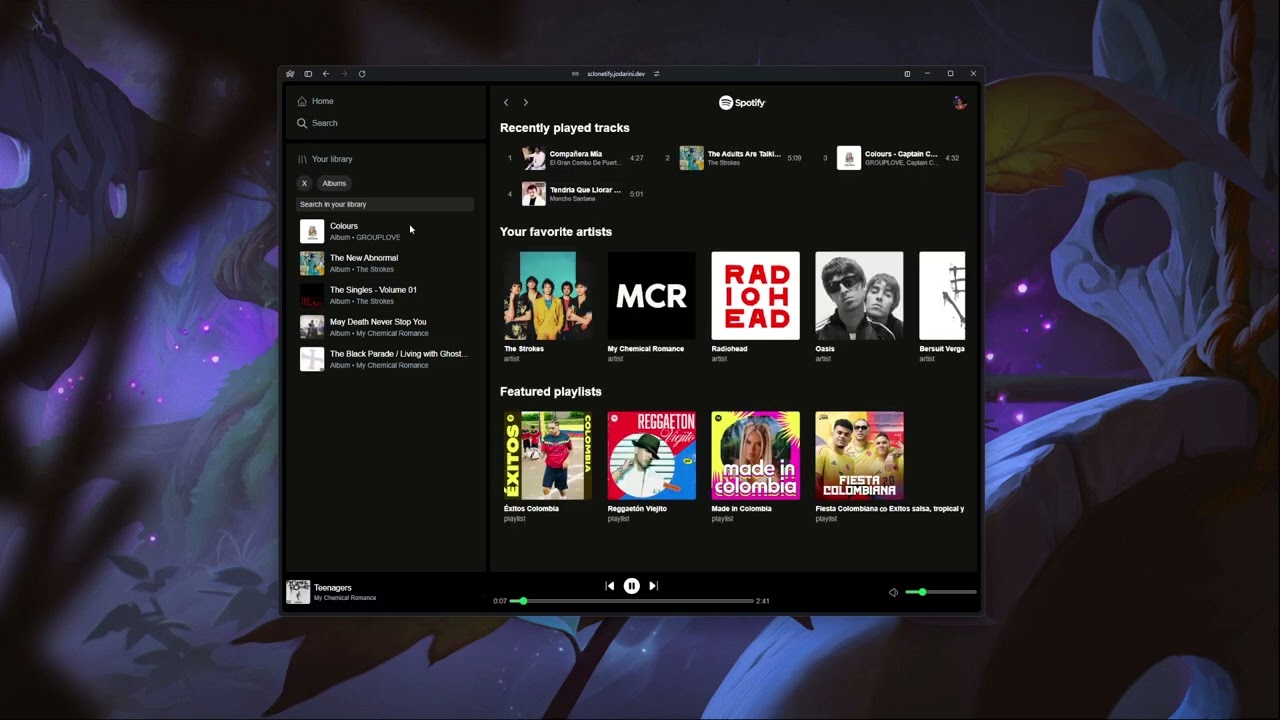Skip to the previous track
1280x720 pixels.
pos(610,586)
